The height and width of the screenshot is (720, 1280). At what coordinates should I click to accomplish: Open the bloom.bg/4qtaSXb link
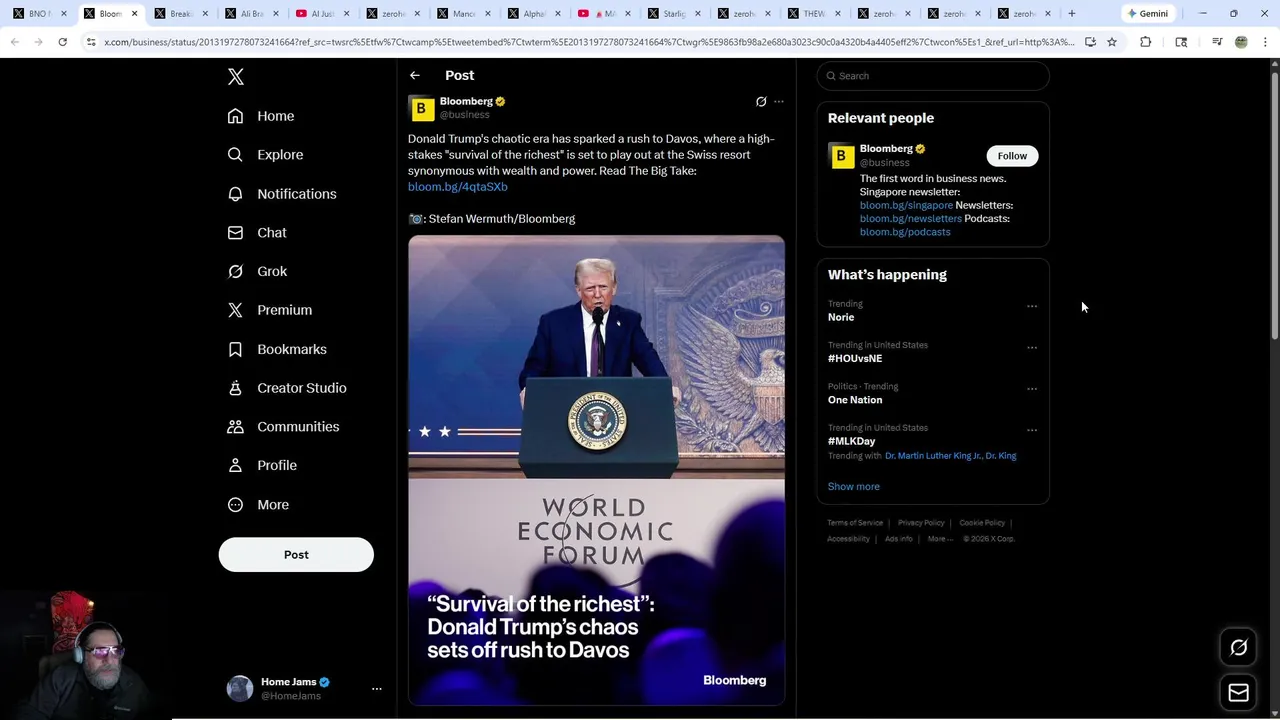click(458, 187)
